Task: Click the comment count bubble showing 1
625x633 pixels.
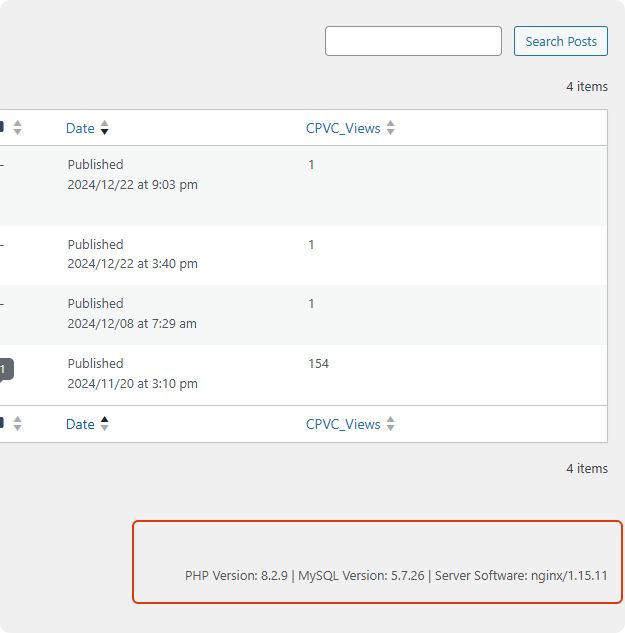Action: [x=4, y=369]
